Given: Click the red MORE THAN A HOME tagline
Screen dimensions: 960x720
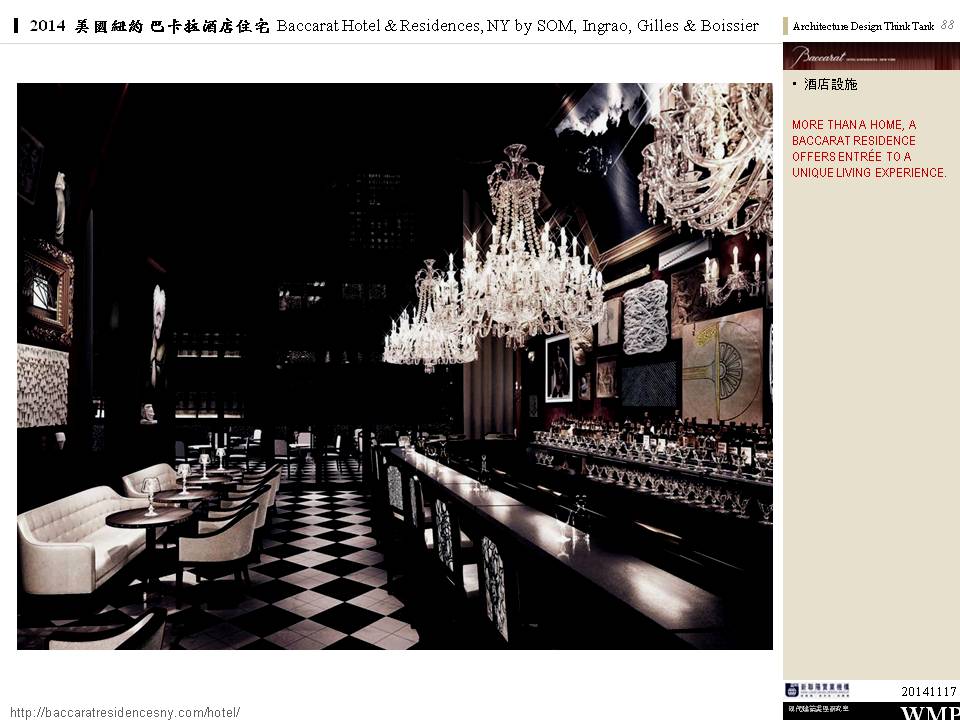Looking at the screenshot, I should (868, 149).
